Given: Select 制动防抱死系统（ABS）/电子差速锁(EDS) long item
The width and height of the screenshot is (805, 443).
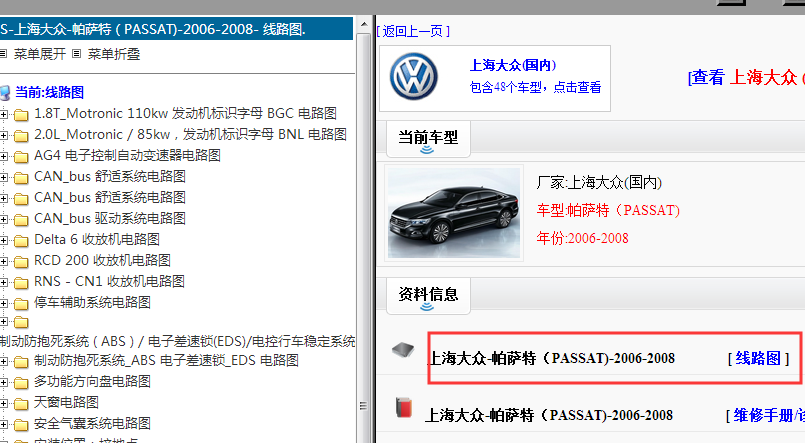Looking at the screenshot, I should click(178, 341).
